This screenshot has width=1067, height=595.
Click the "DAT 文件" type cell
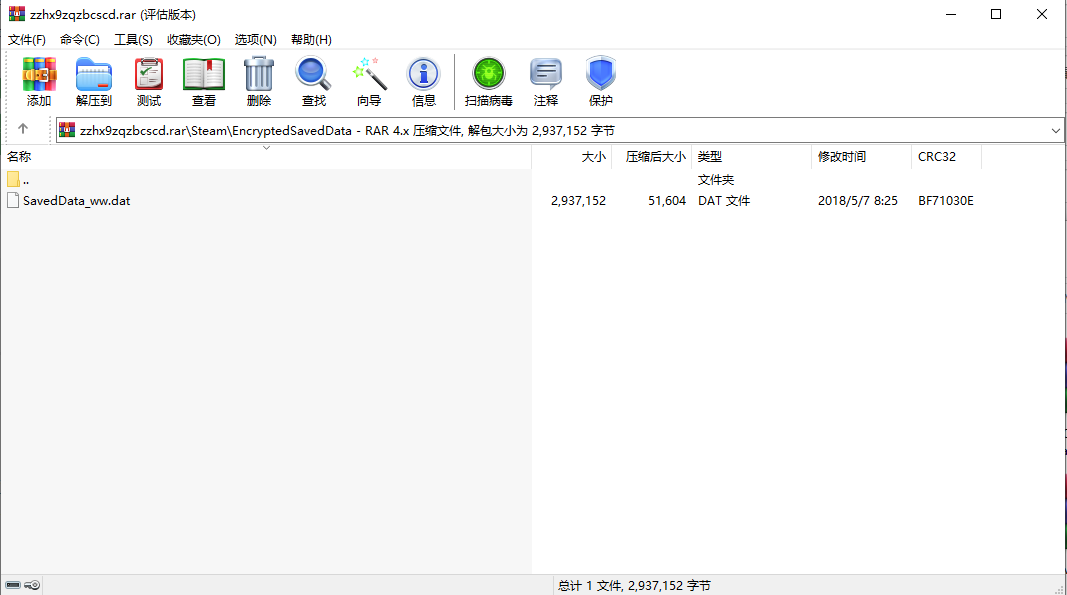tap(724, 201)
